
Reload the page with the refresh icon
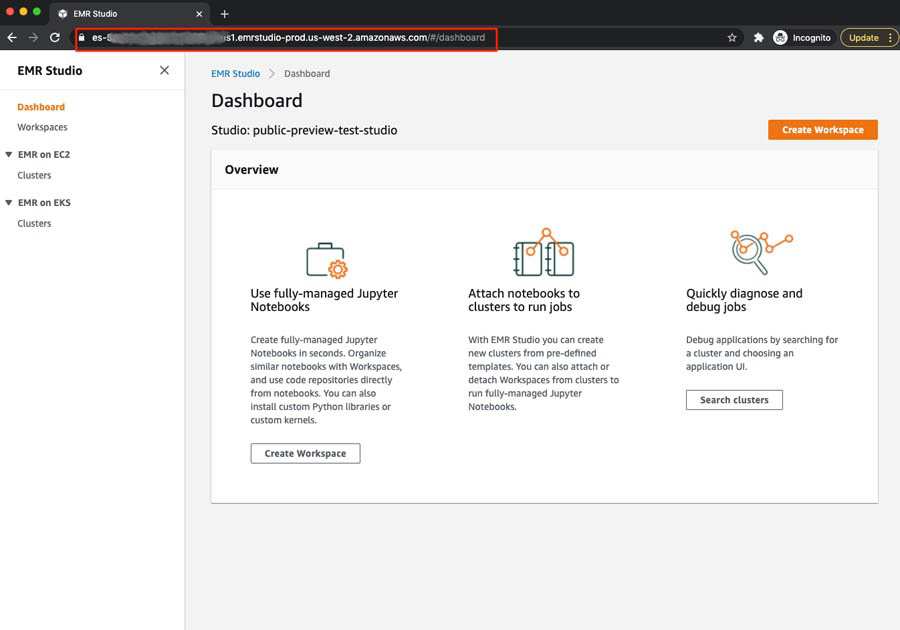coord(55,37)
